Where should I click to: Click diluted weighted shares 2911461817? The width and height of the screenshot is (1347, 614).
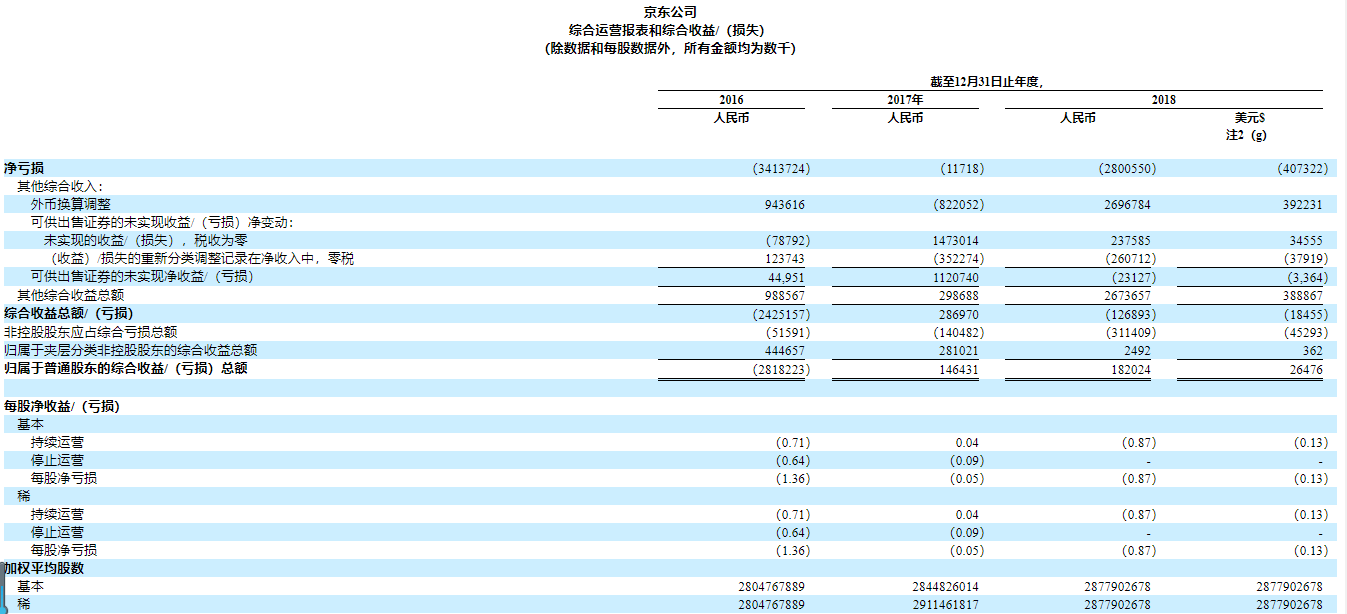pos(946,604)
